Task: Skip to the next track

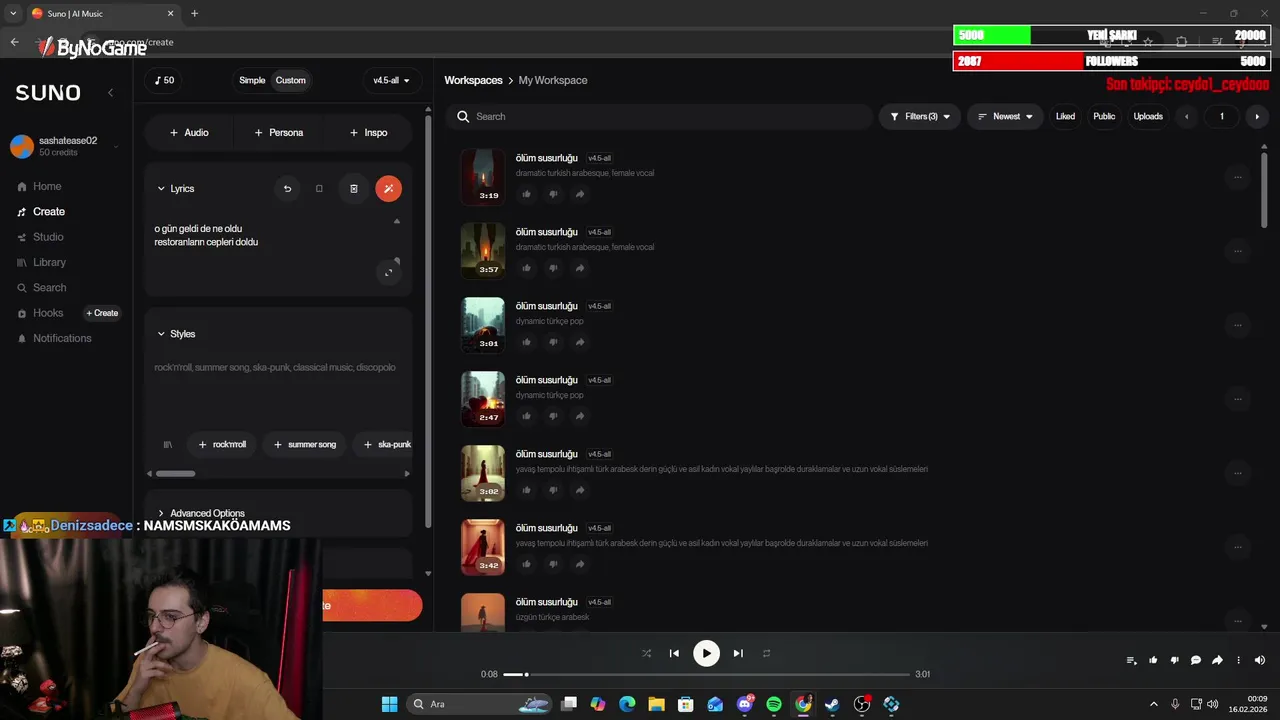Action: [738, 653]
